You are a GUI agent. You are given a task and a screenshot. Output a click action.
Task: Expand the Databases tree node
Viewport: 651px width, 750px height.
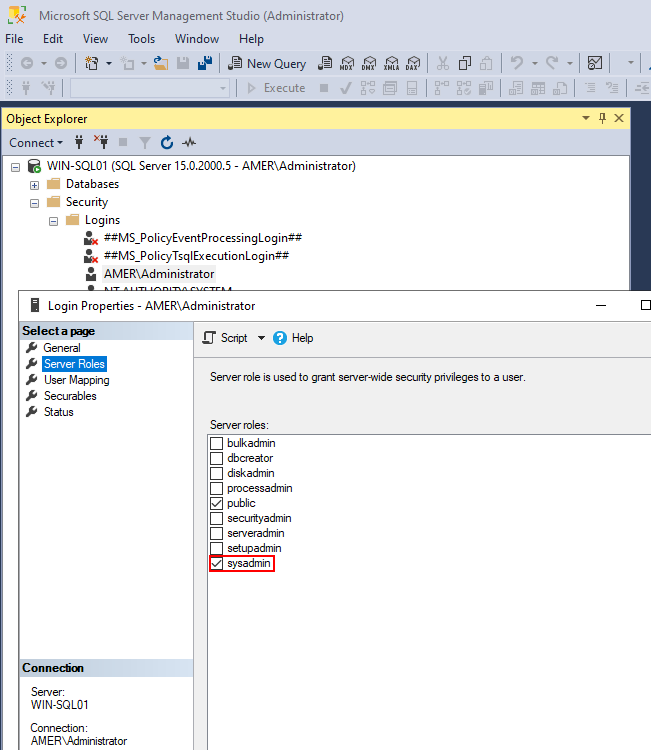[35, 185]
